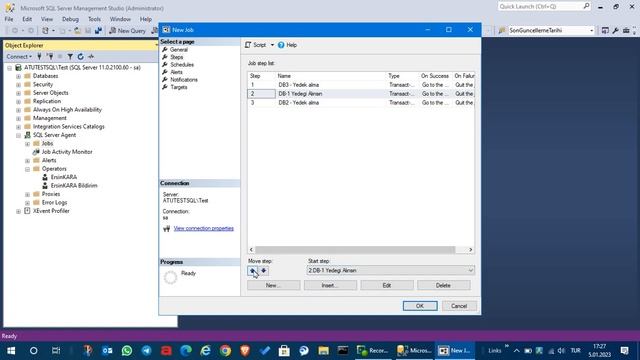Open the General page

point(179,49)
